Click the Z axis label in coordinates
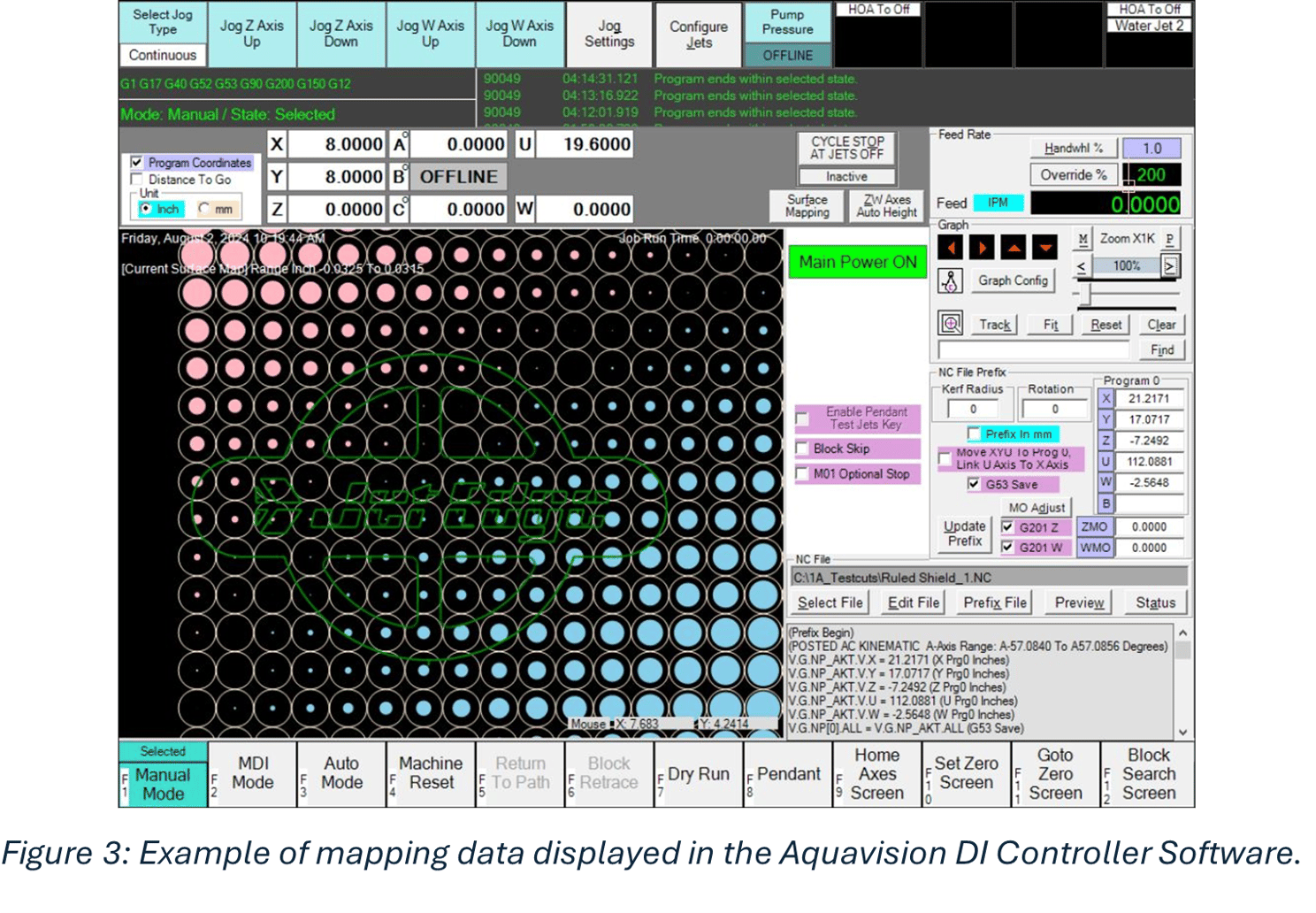The image size is (1316, 913). (x=277, y=210)
